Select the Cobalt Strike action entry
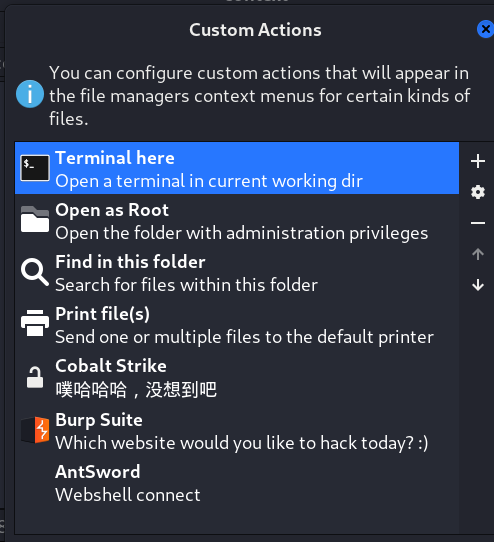Viewport: 494px width, 542px height. (237, 377)
